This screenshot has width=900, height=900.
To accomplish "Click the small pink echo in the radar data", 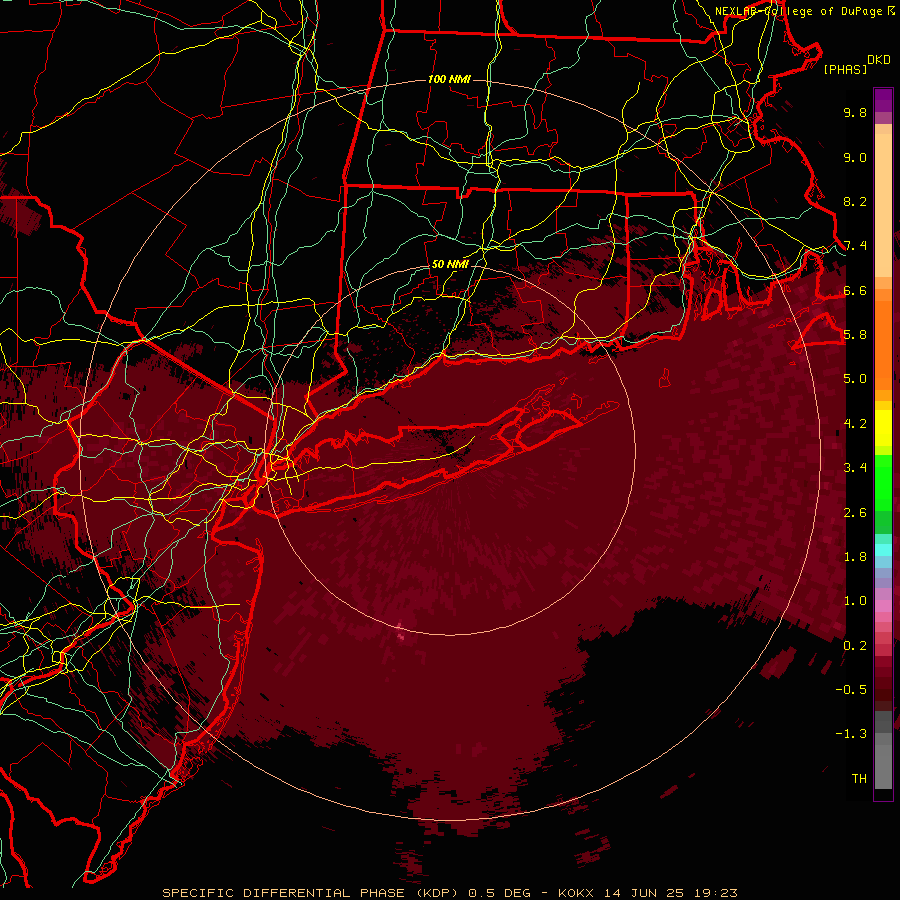I will 401,633.
